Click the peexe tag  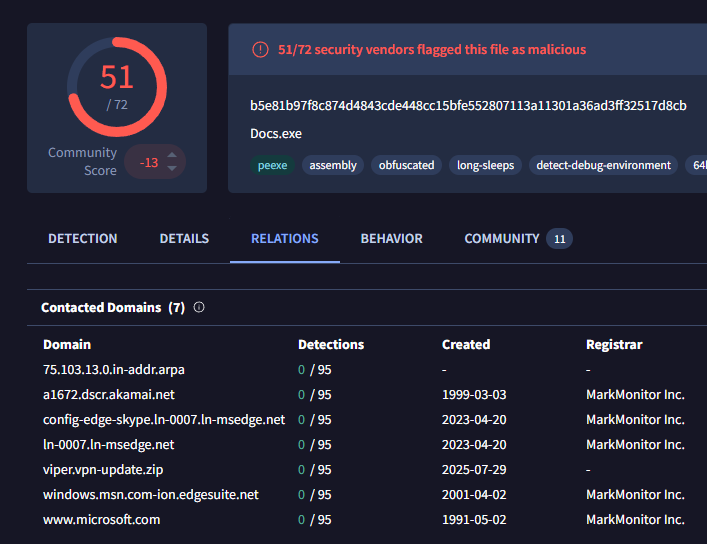270,165
